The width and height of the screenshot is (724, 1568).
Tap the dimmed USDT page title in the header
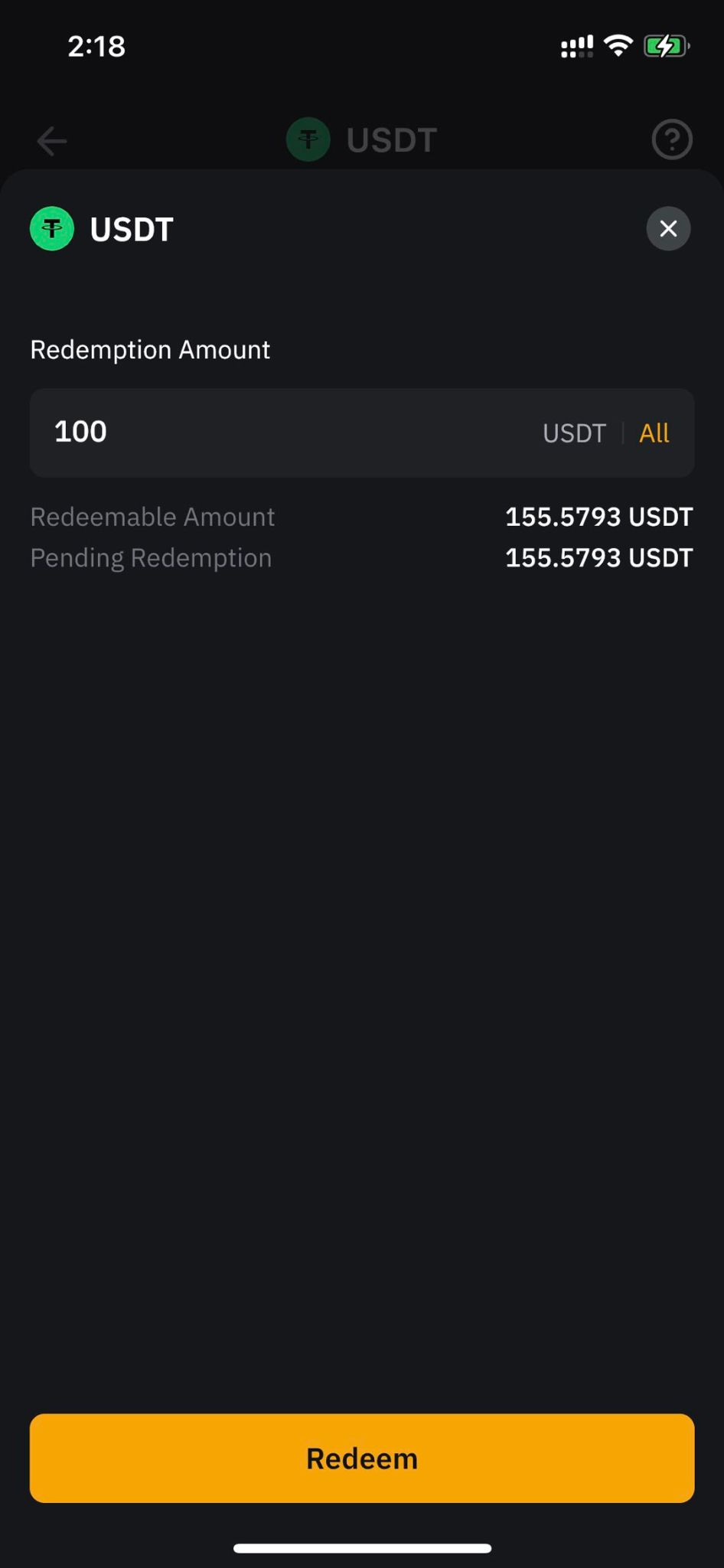tap(392, 140)
